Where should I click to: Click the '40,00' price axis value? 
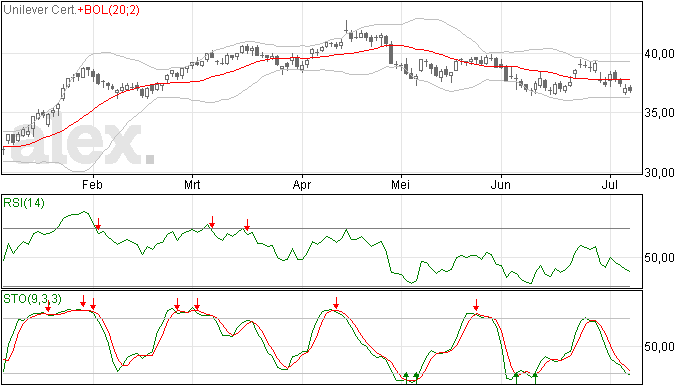[659, 54]
